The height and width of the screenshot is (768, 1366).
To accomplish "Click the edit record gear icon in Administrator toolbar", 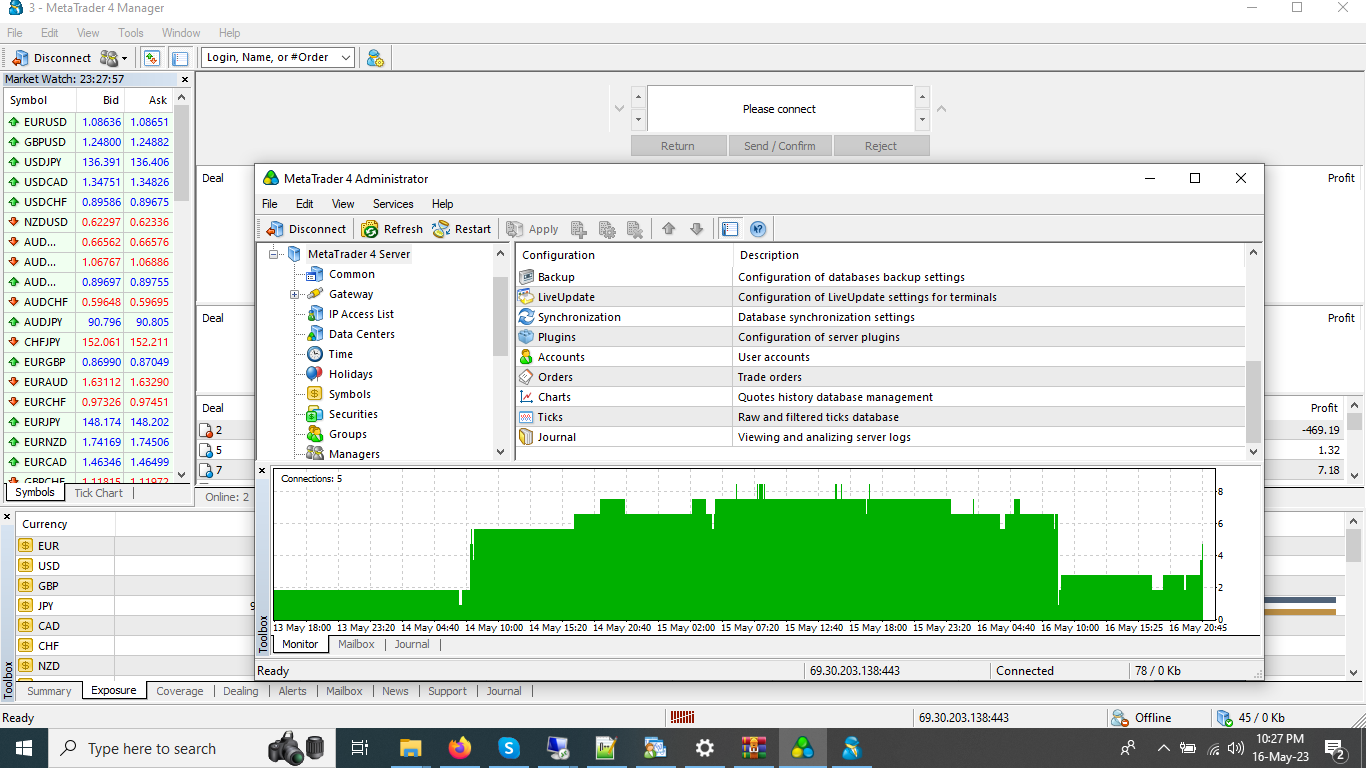I will (607, 229).
